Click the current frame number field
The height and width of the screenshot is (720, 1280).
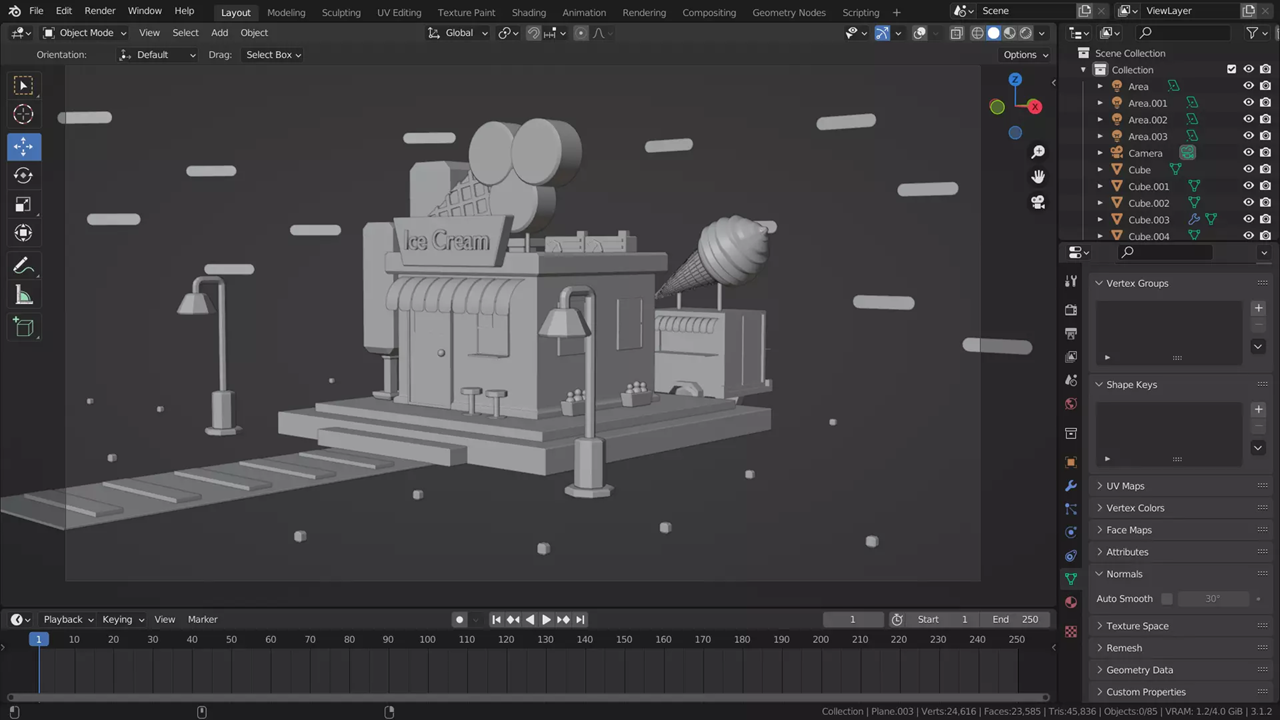[x=852, y=620]
